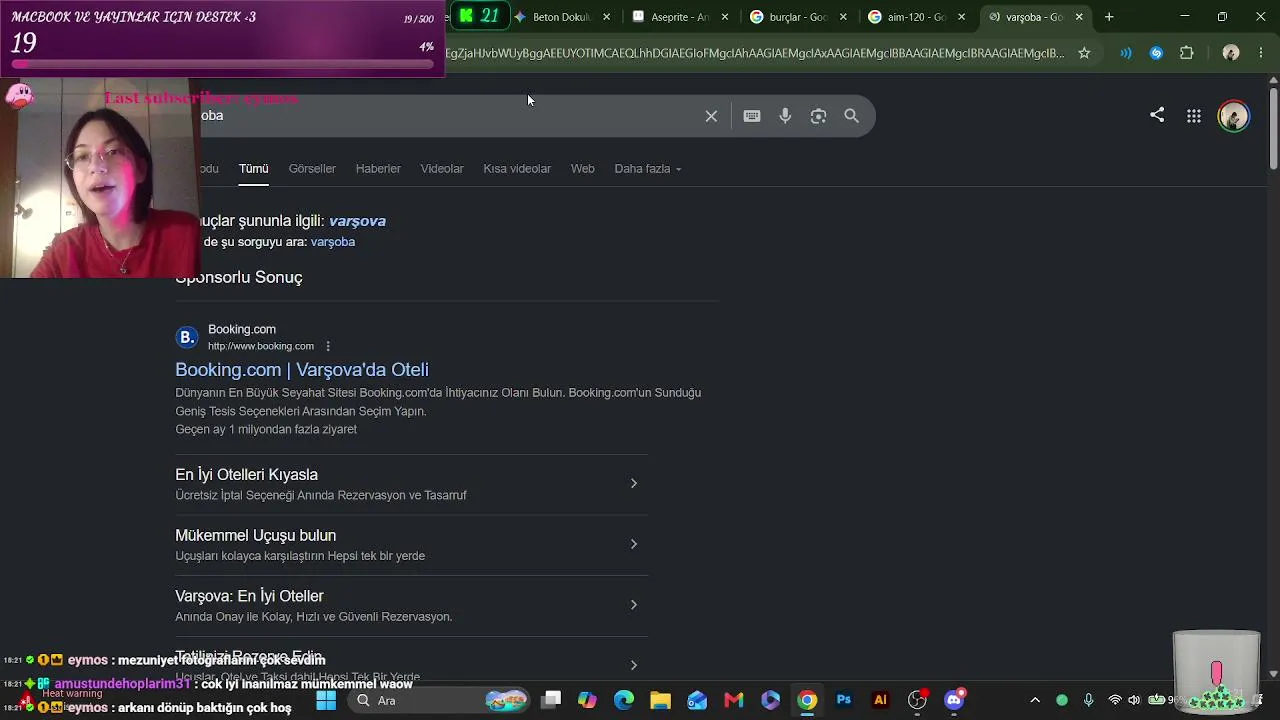Click the Google search input field
Viewport: 1280px width, 720px height.
(450, 116)
